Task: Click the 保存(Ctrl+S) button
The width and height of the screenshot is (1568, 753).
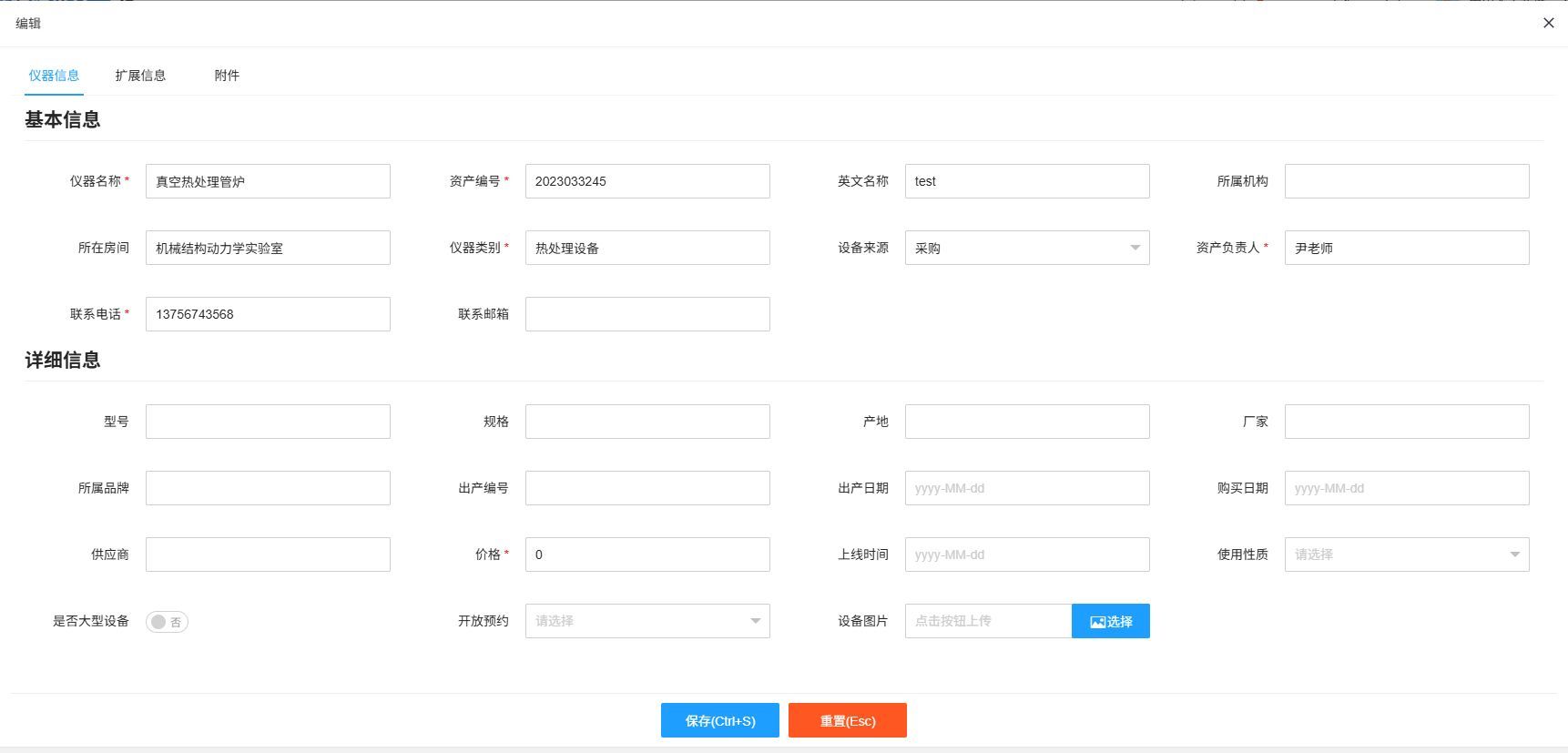Action: [x=719, y=720]
